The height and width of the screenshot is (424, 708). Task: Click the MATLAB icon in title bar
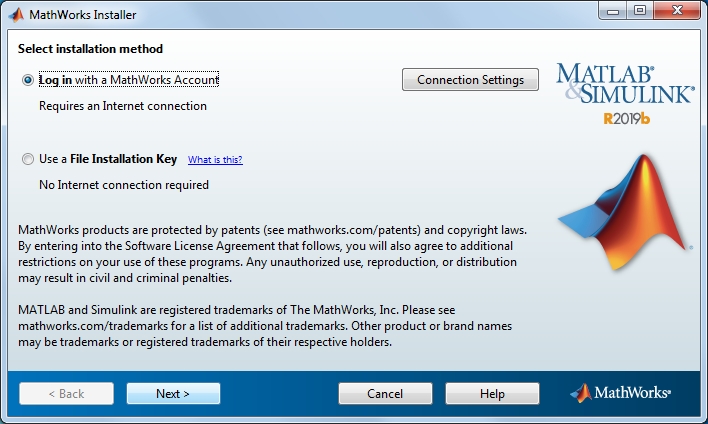pyautogui.click(x=16, y=15)
